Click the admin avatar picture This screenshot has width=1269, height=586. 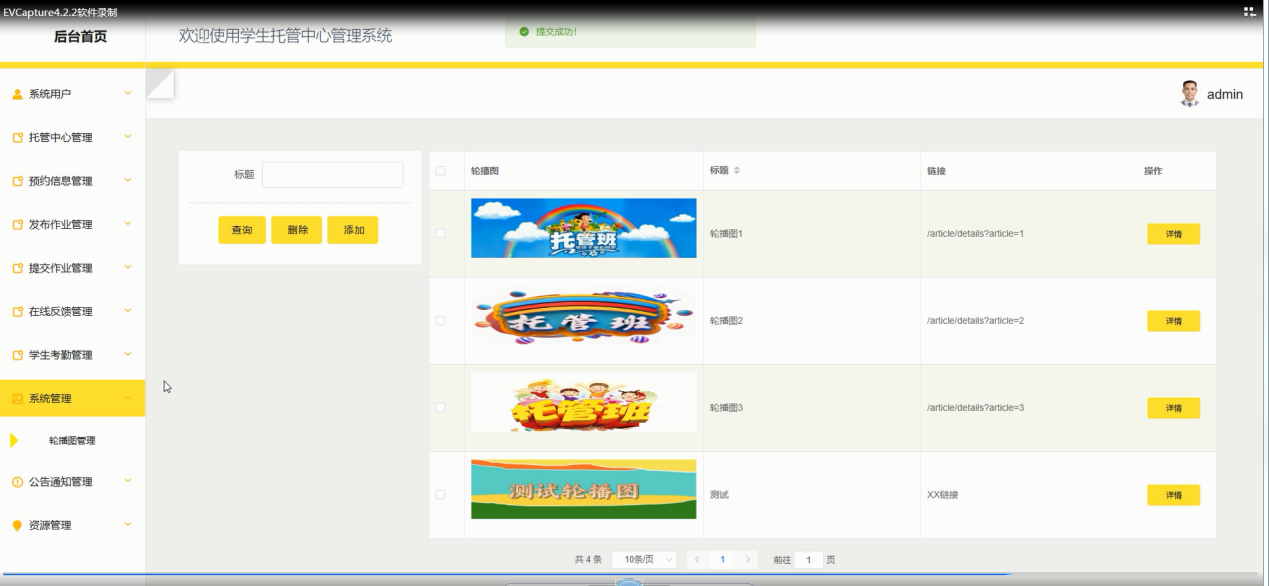1189,94
